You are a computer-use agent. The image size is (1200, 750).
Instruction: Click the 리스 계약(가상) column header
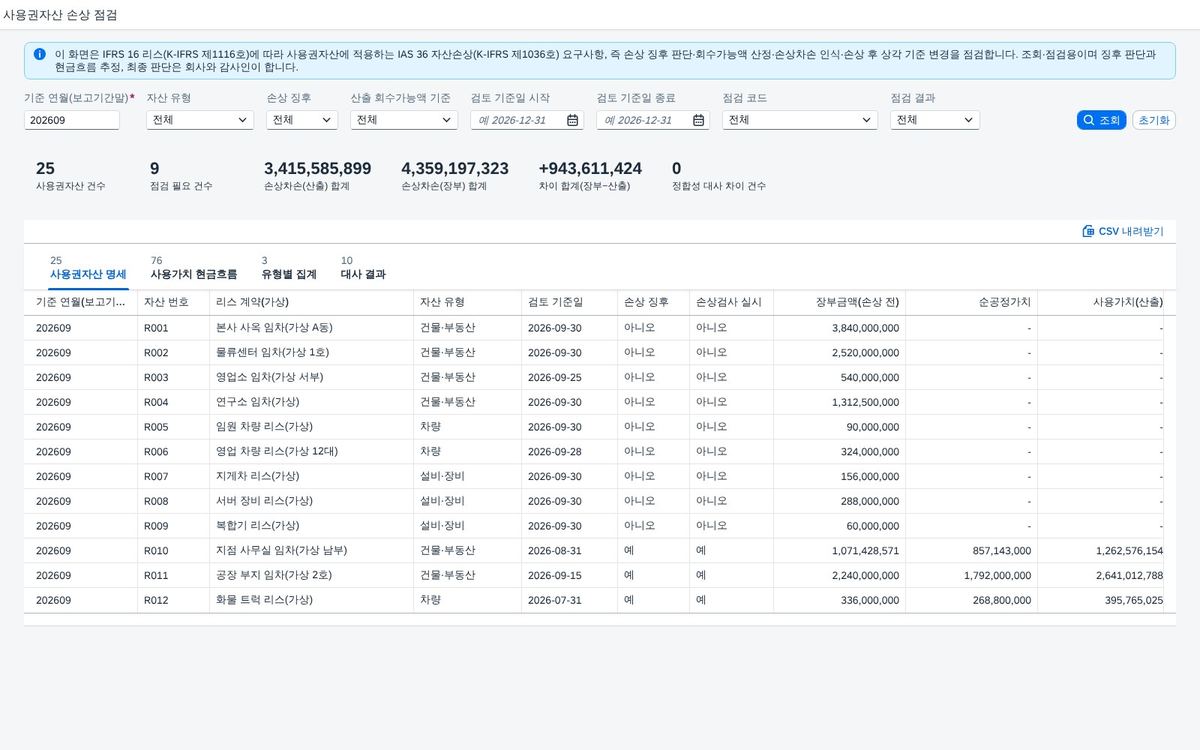pyautogui.click(x=312, y=302)
